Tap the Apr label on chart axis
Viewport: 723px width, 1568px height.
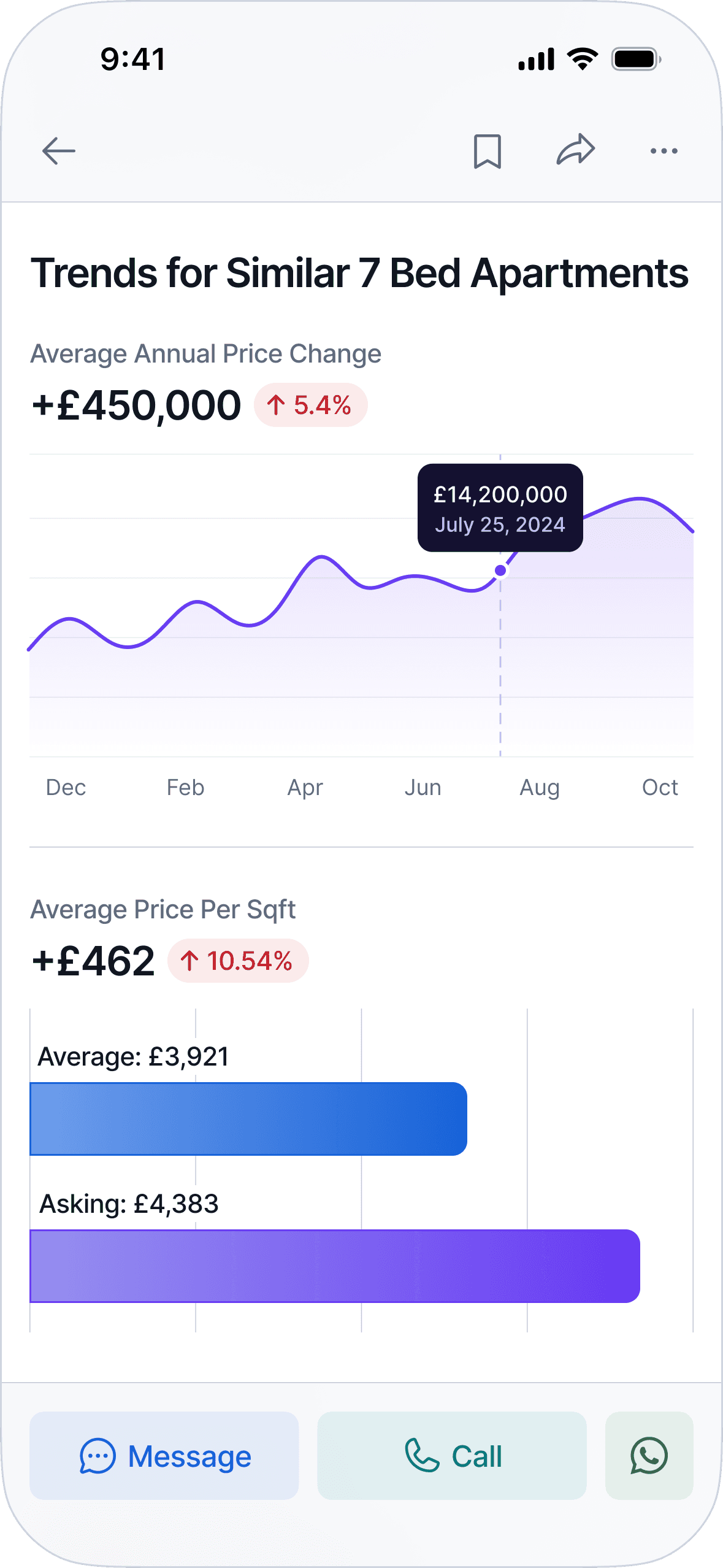pos(305,787)
